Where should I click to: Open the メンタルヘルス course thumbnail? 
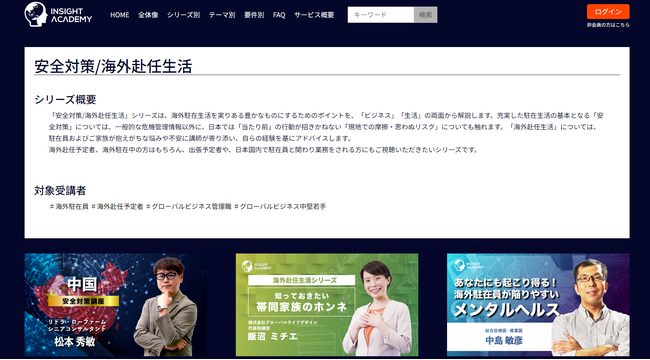point(538,305)
